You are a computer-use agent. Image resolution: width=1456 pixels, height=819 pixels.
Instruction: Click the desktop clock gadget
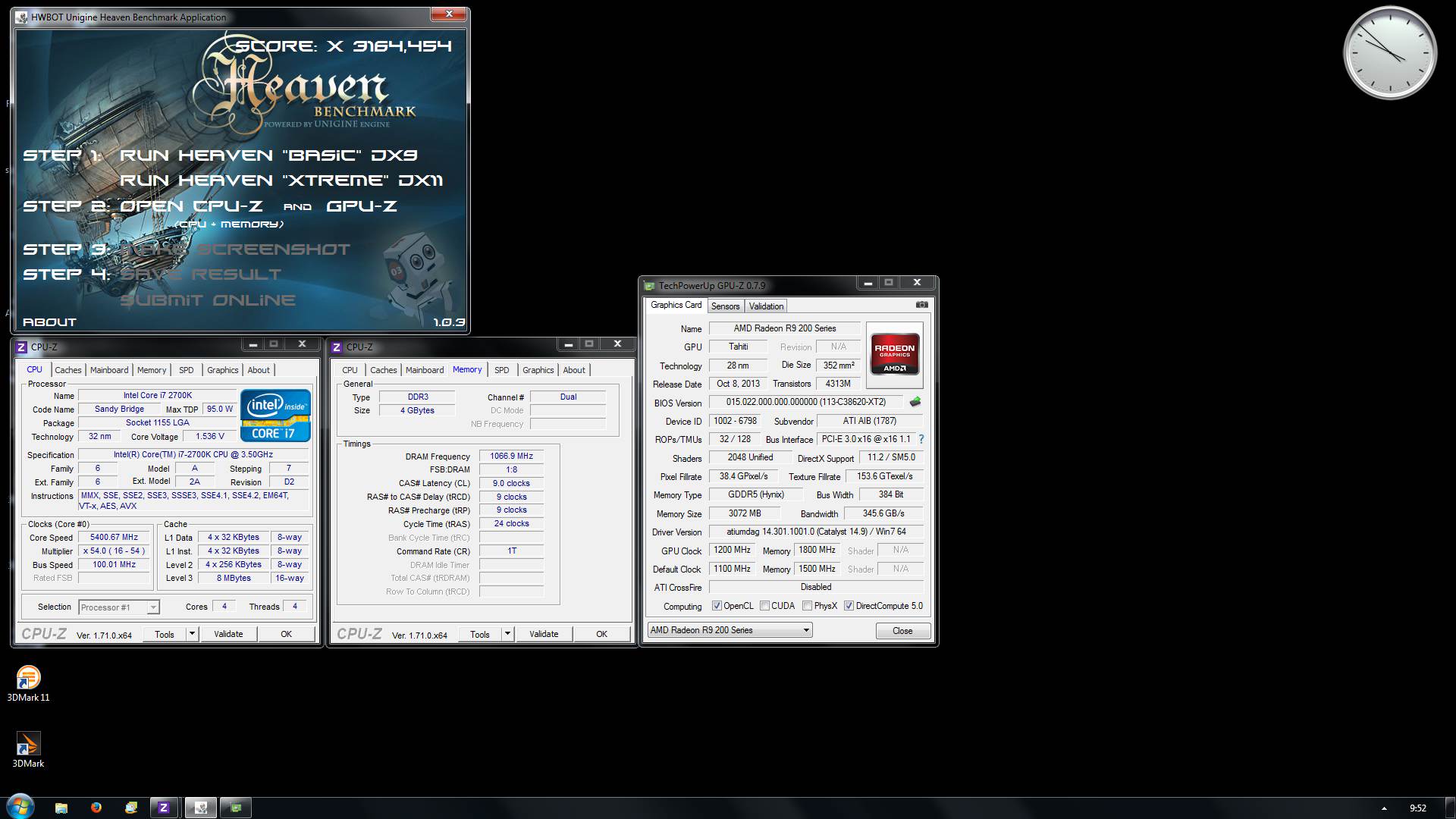1390,53
